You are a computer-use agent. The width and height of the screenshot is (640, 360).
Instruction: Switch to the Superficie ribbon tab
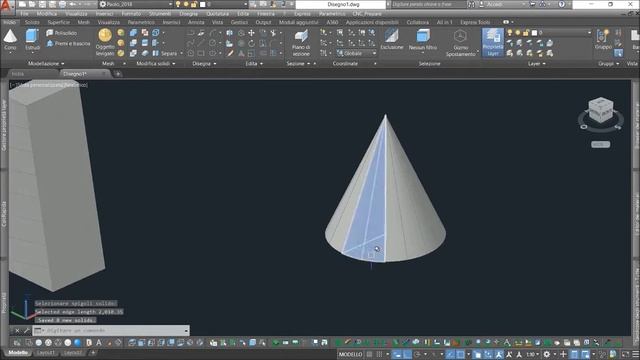59,22
